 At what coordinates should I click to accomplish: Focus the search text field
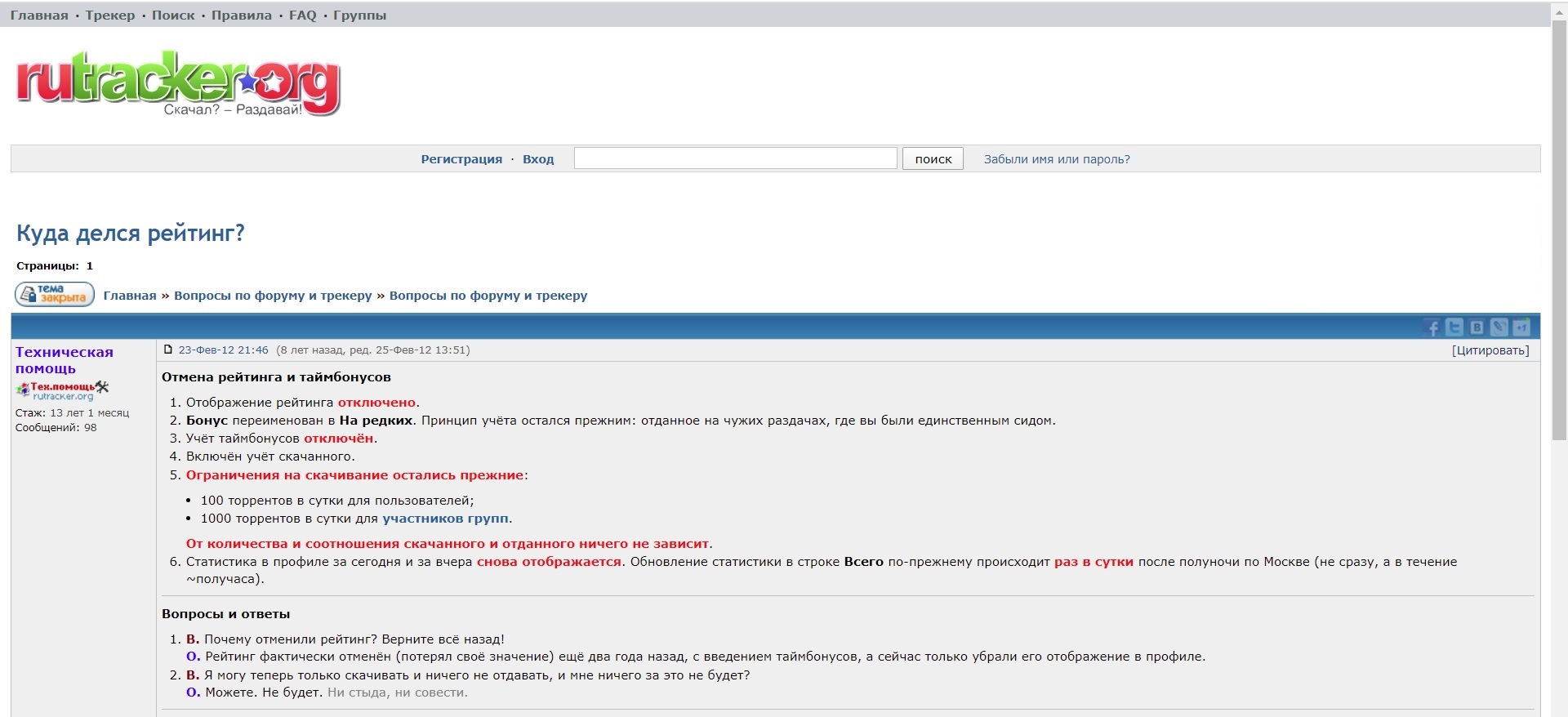[735, 158]
